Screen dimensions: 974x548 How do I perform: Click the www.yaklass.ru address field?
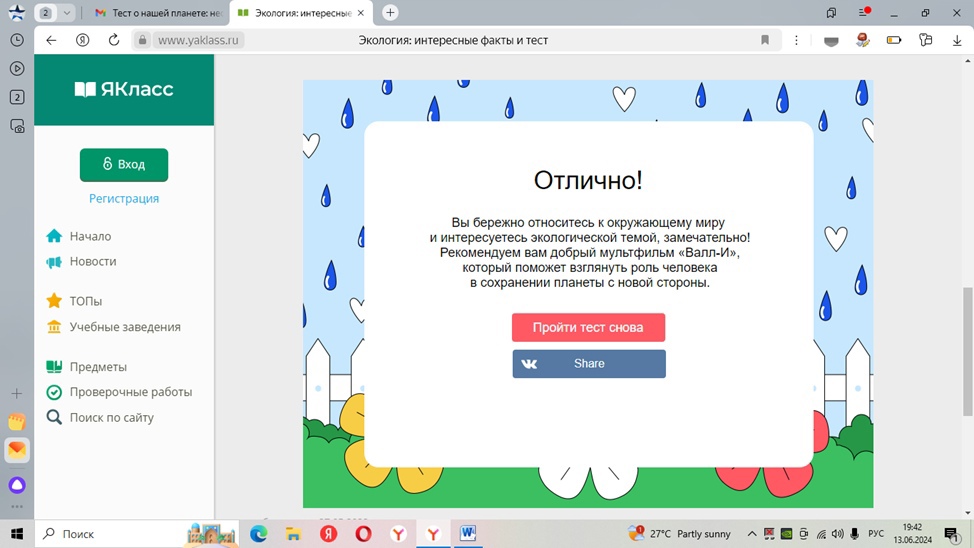pyautogui.click(x=198, y=40)
